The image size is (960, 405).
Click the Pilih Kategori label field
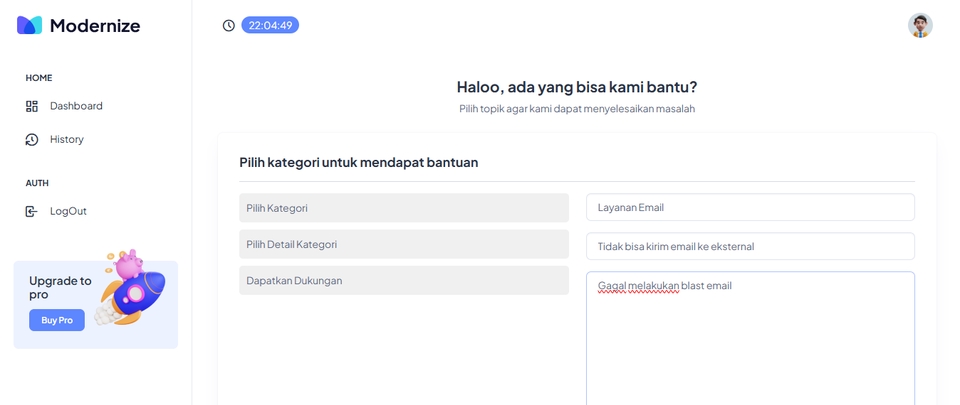click(403, 208)
